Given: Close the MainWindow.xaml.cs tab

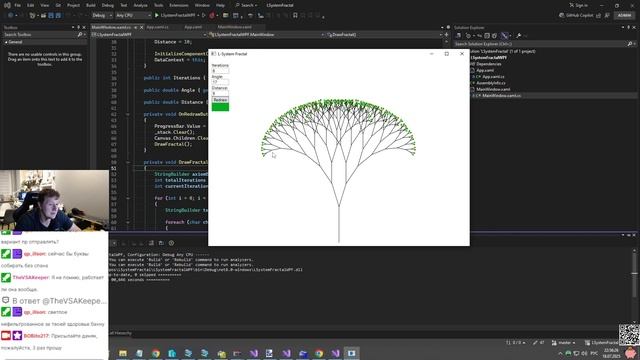Looking at the screenshot, I should tap(142, 27).
